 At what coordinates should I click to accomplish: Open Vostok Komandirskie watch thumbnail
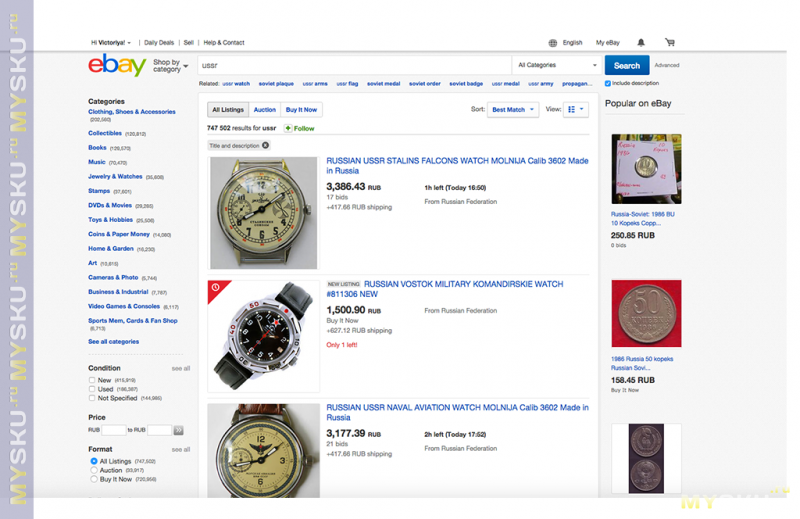[263, 336]
